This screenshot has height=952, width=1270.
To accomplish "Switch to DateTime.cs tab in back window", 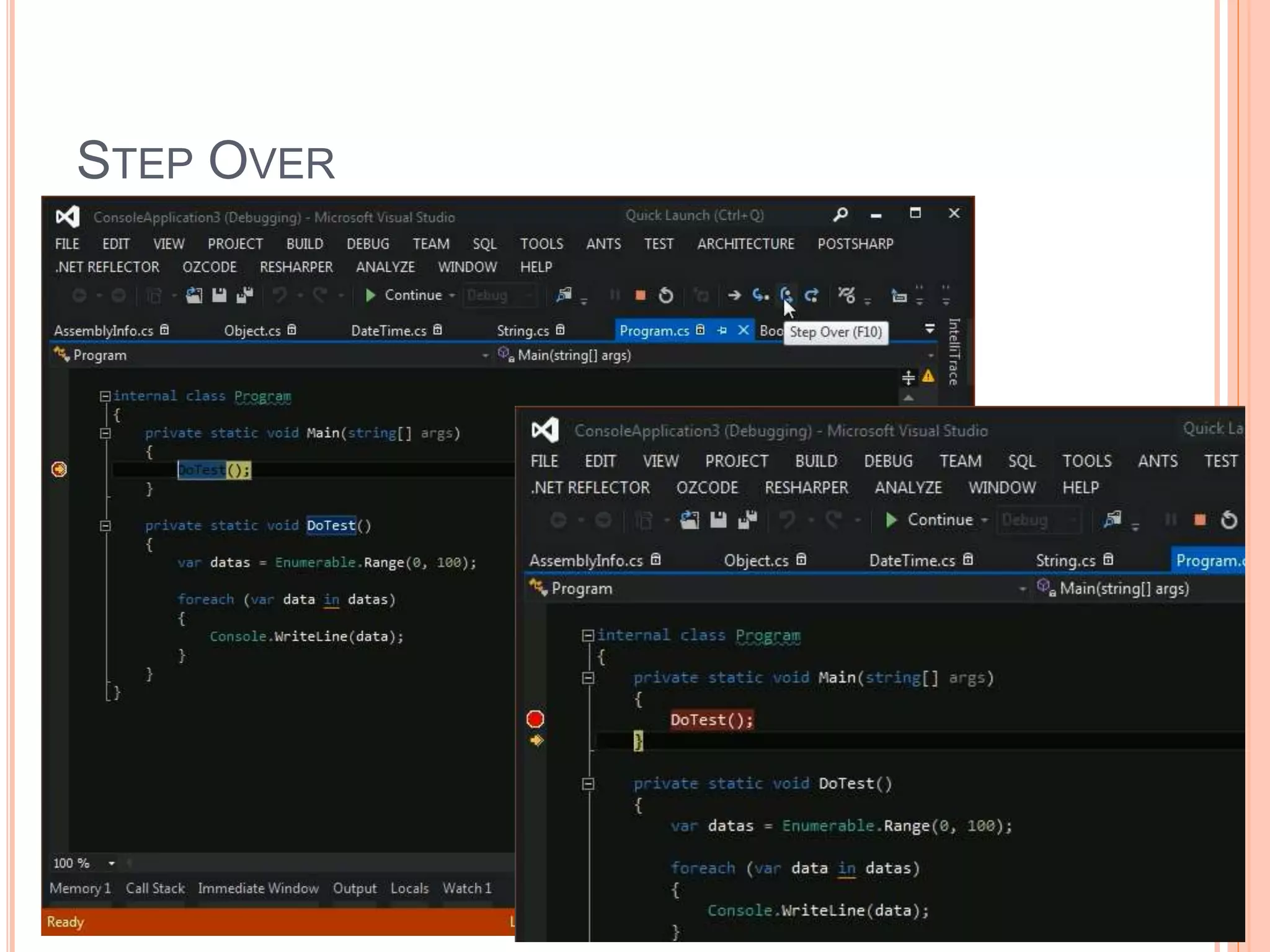I will [396, 330].
